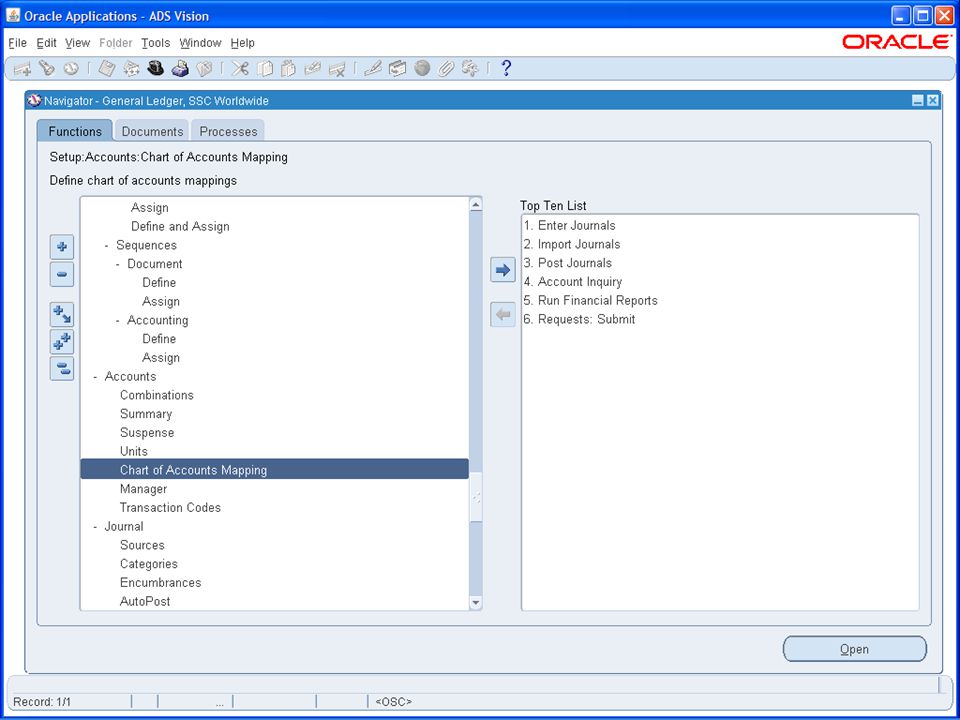The image size is (960, 720).
Task: Show the Navigator via toolbar icon
Action: point(71,69)
